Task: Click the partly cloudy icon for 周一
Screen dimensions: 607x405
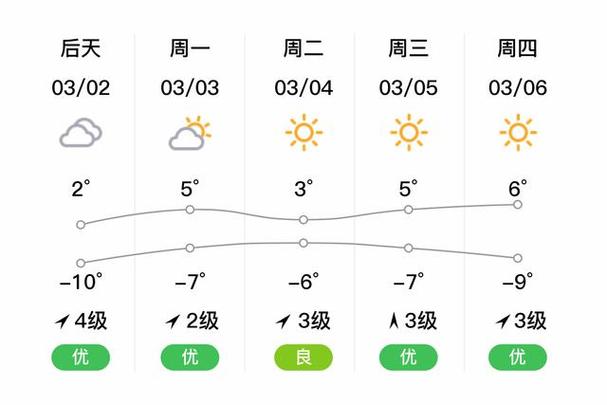Action: [190, 133]
